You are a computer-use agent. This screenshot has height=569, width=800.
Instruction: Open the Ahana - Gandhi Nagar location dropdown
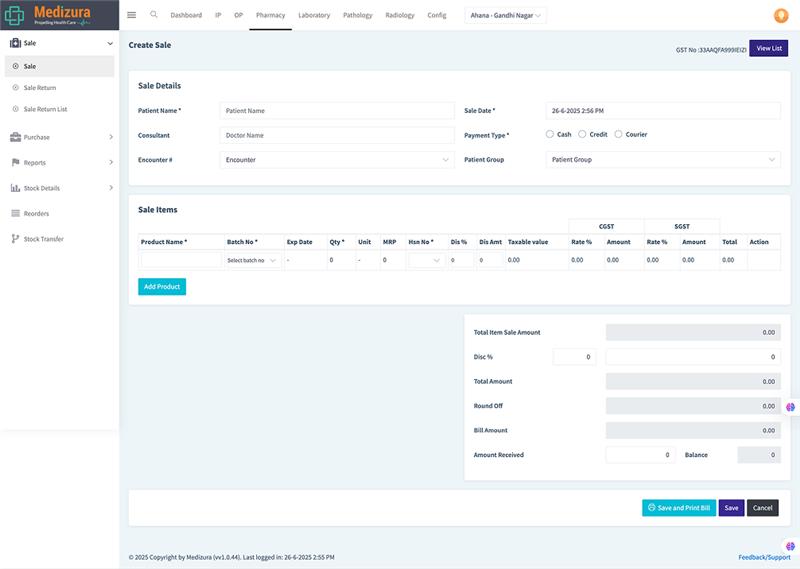click(505, 15)
